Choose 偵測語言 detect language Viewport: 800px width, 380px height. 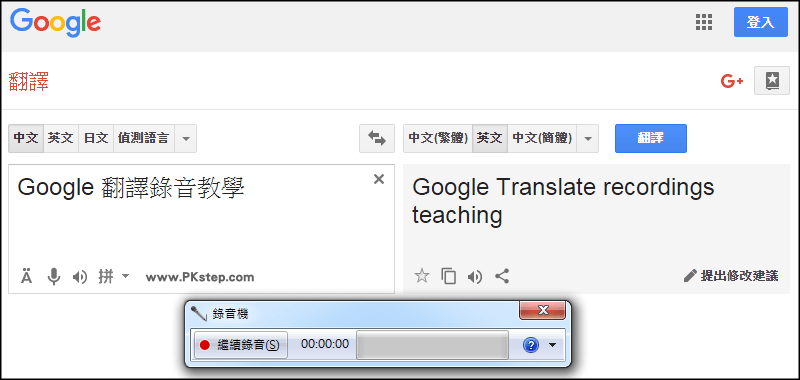coord(144,138)
